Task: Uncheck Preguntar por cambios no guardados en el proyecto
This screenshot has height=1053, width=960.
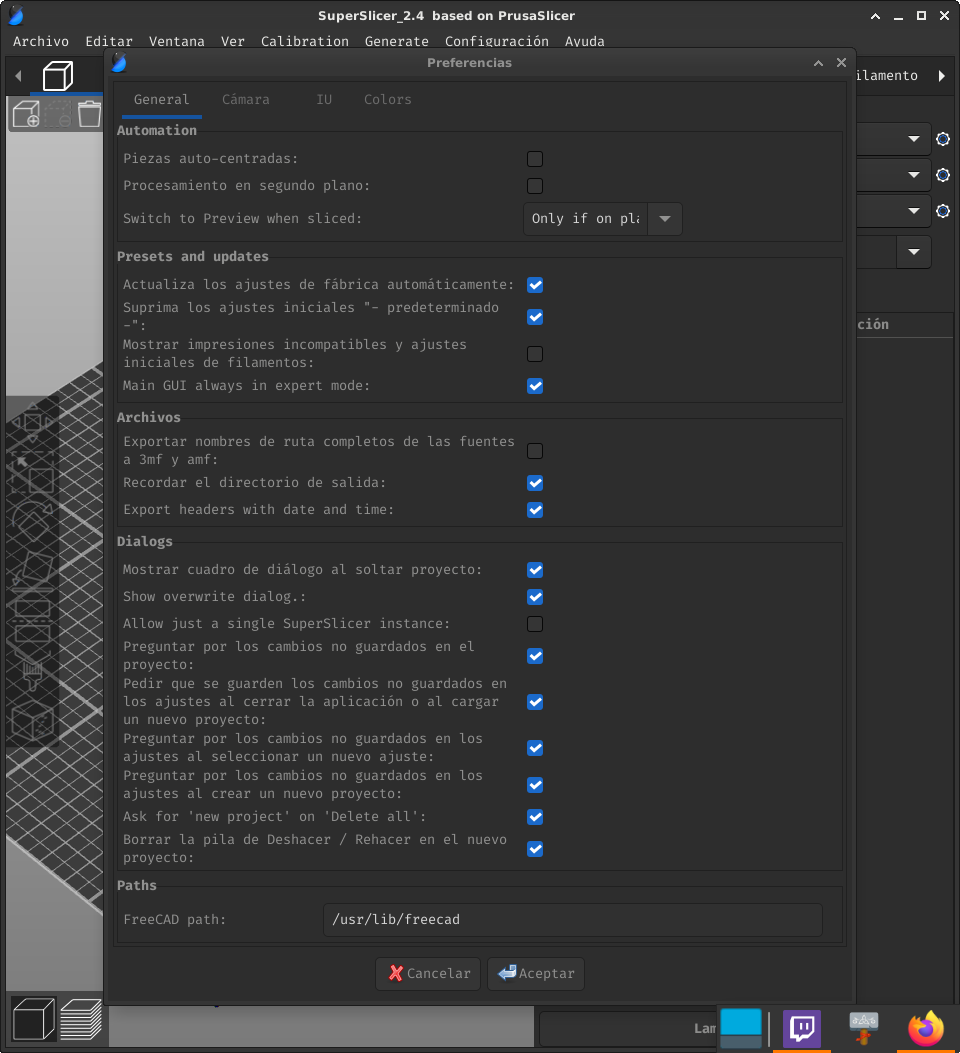Action: tap(535, 656)
